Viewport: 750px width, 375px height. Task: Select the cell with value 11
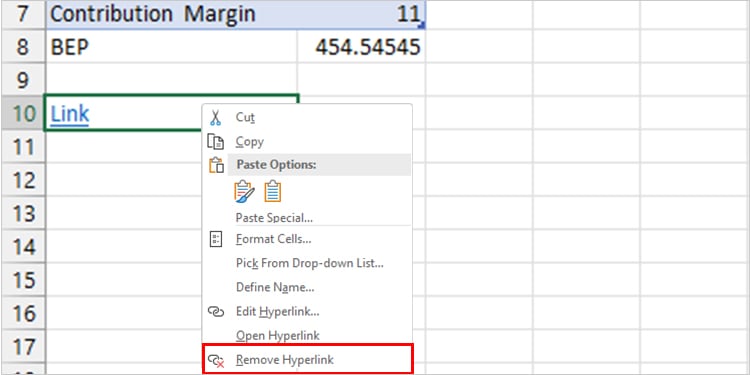click(361, 14)
